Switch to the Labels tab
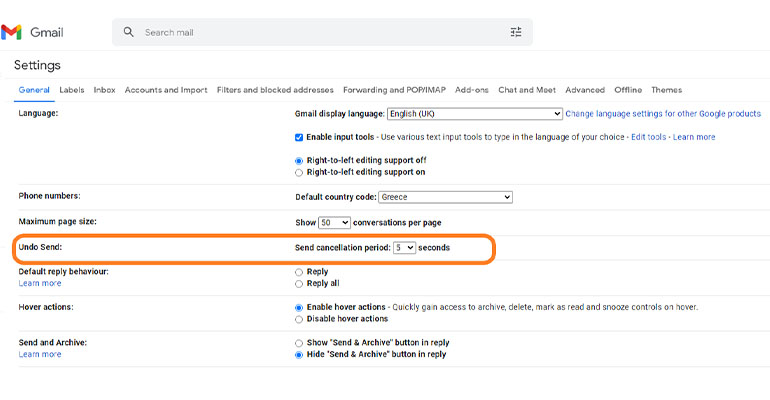The image size is (770, 400). 72,90
